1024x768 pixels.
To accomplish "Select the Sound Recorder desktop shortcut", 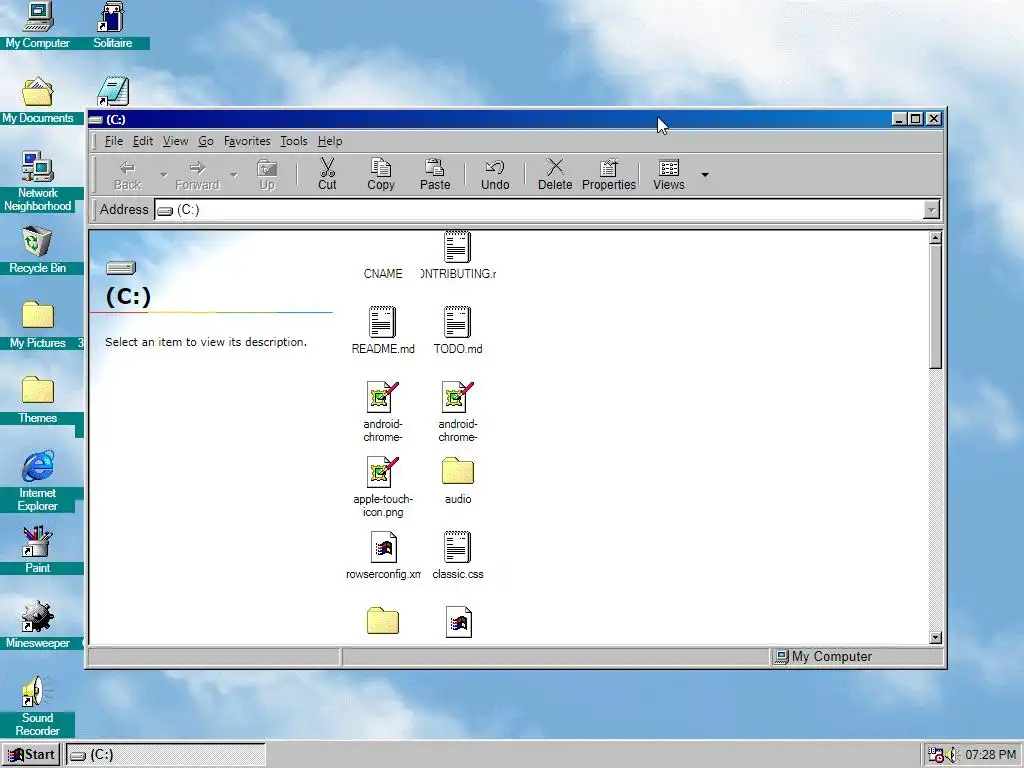I will tap(37, 706).
